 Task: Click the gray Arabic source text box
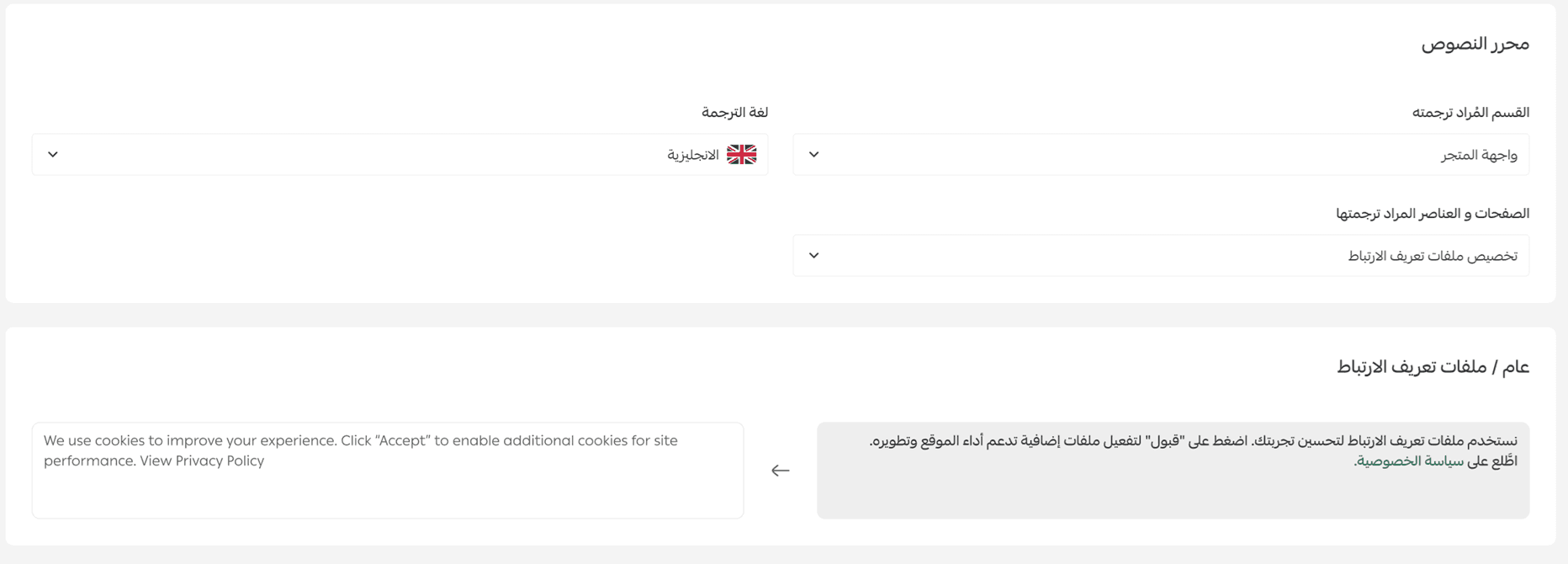pyautogui.click(x=1173, y=492)
